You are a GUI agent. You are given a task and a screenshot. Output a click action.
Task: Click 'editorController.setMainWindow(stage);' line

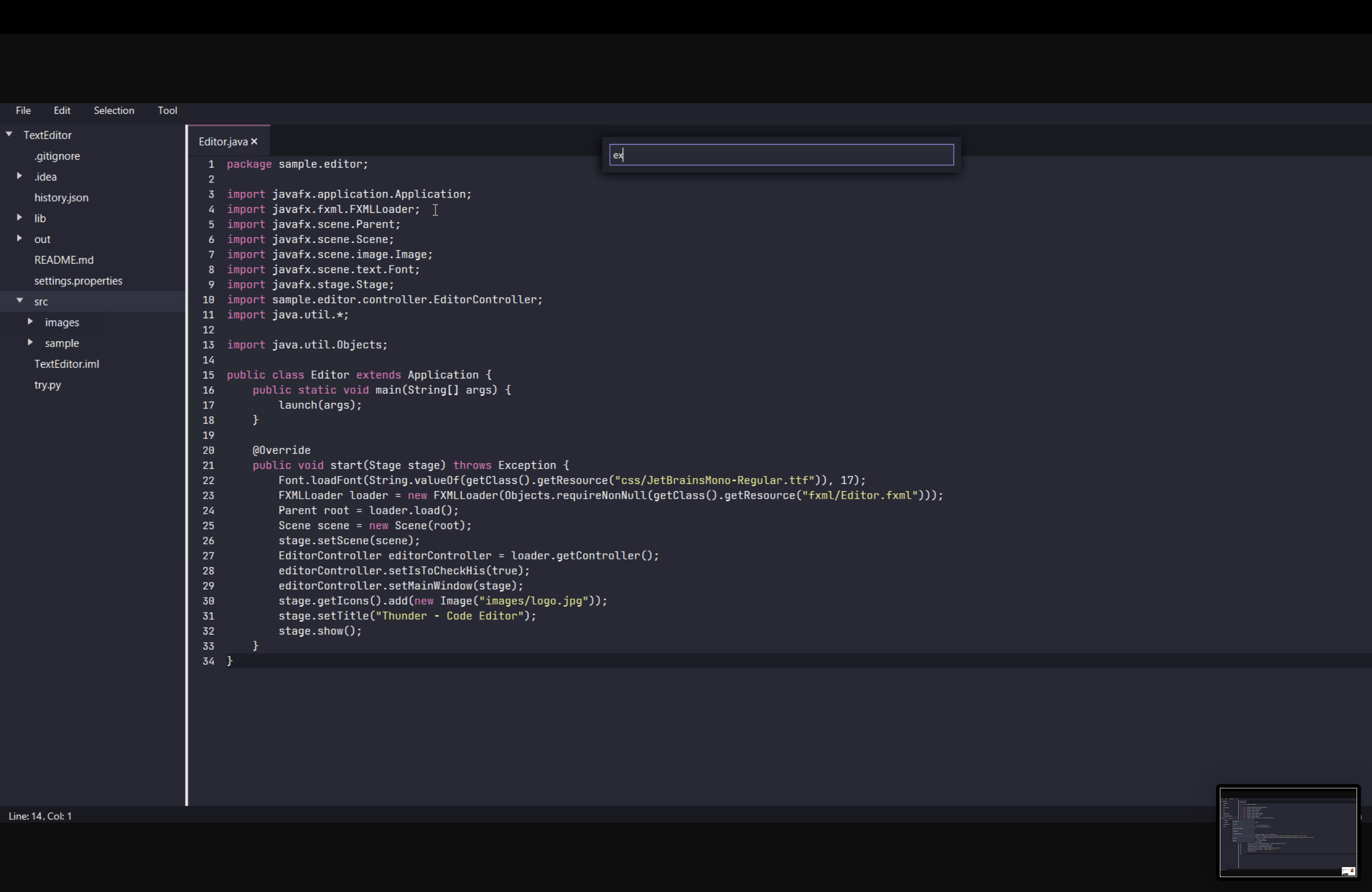pos(401,586)
